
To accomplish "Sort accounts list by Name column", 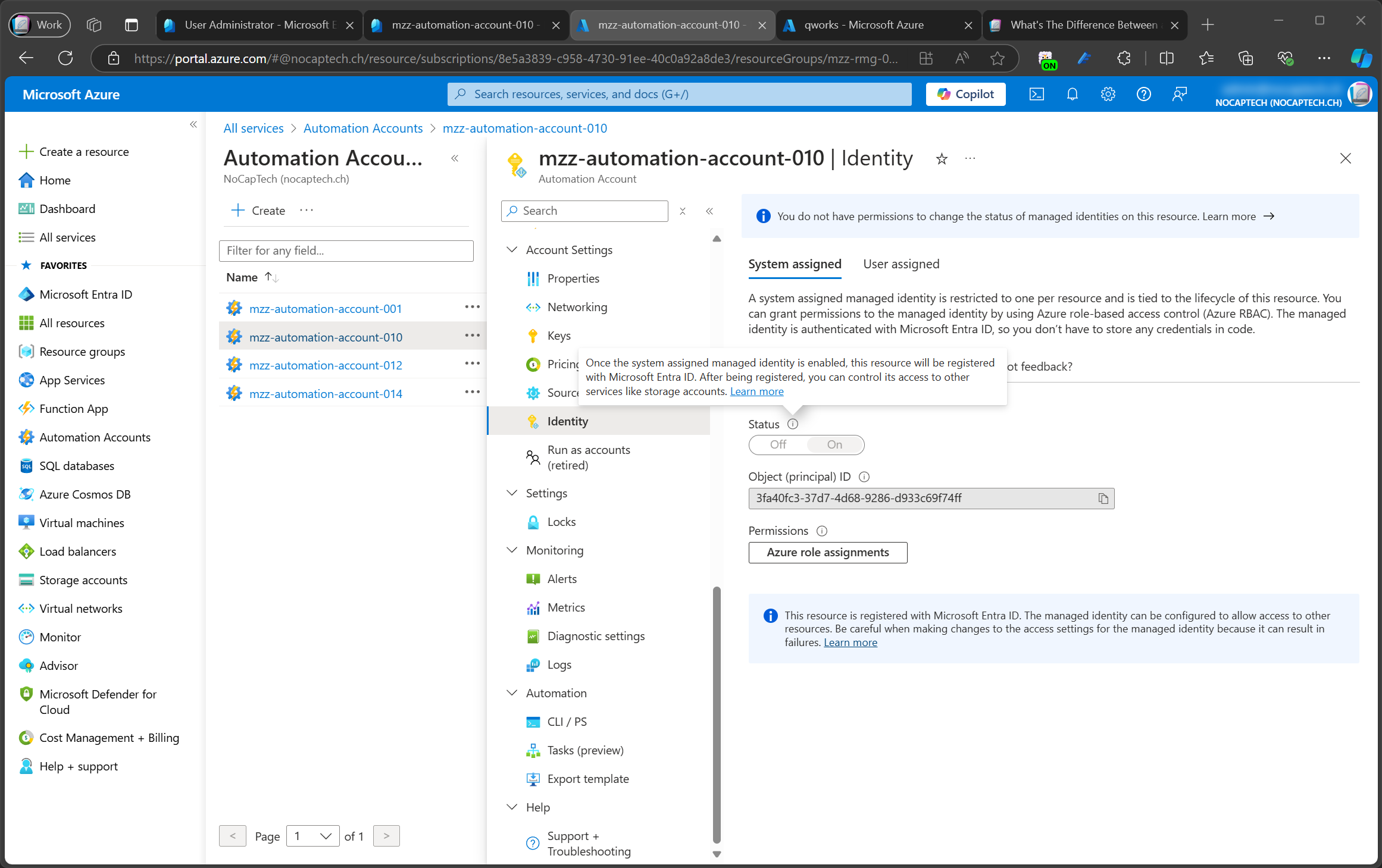I will pyautogui.click(x=252, y=277).
